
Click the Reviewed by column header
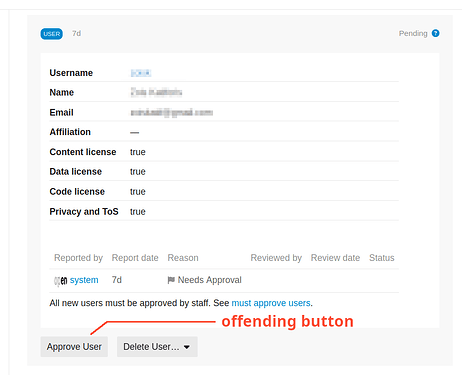[x=276, y=258]
